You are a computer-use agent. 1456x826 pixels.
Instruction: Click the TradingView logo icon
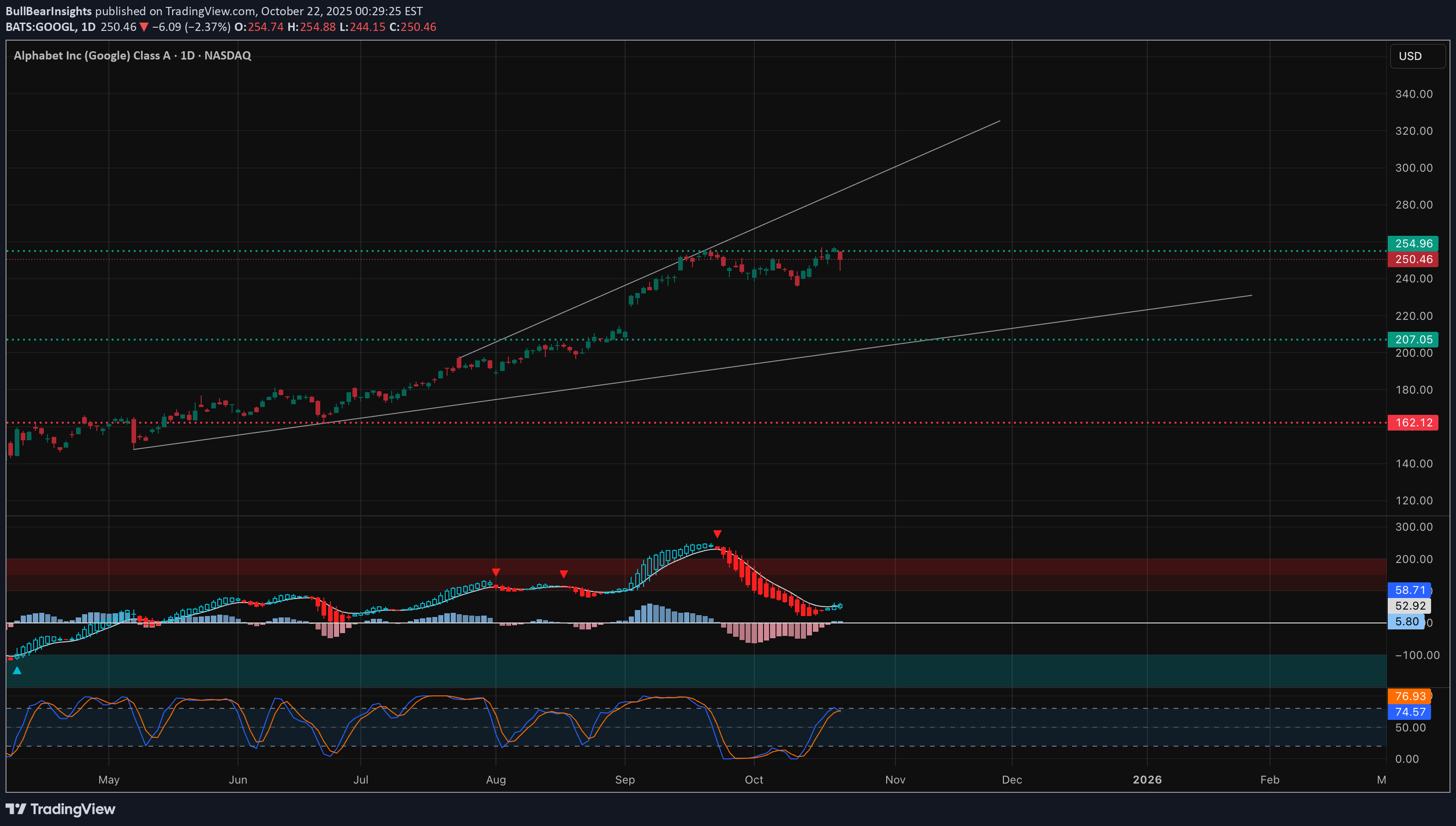click(x=15, y=809)
